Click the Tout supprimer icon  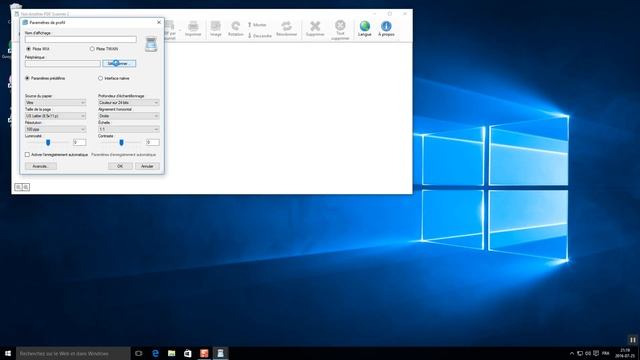[x=340, y=26]
